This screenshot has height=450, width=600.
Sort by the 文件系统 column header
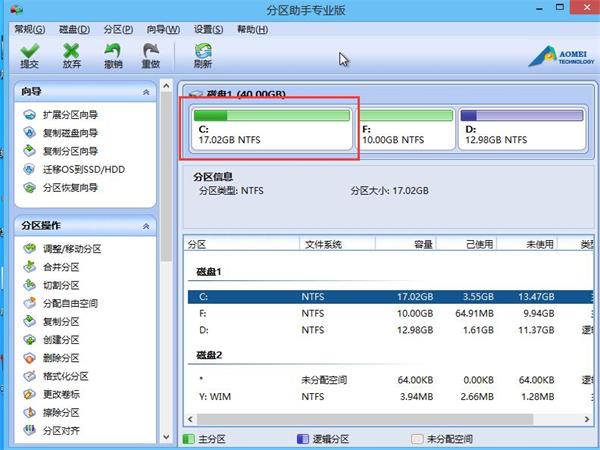[338, 244]
